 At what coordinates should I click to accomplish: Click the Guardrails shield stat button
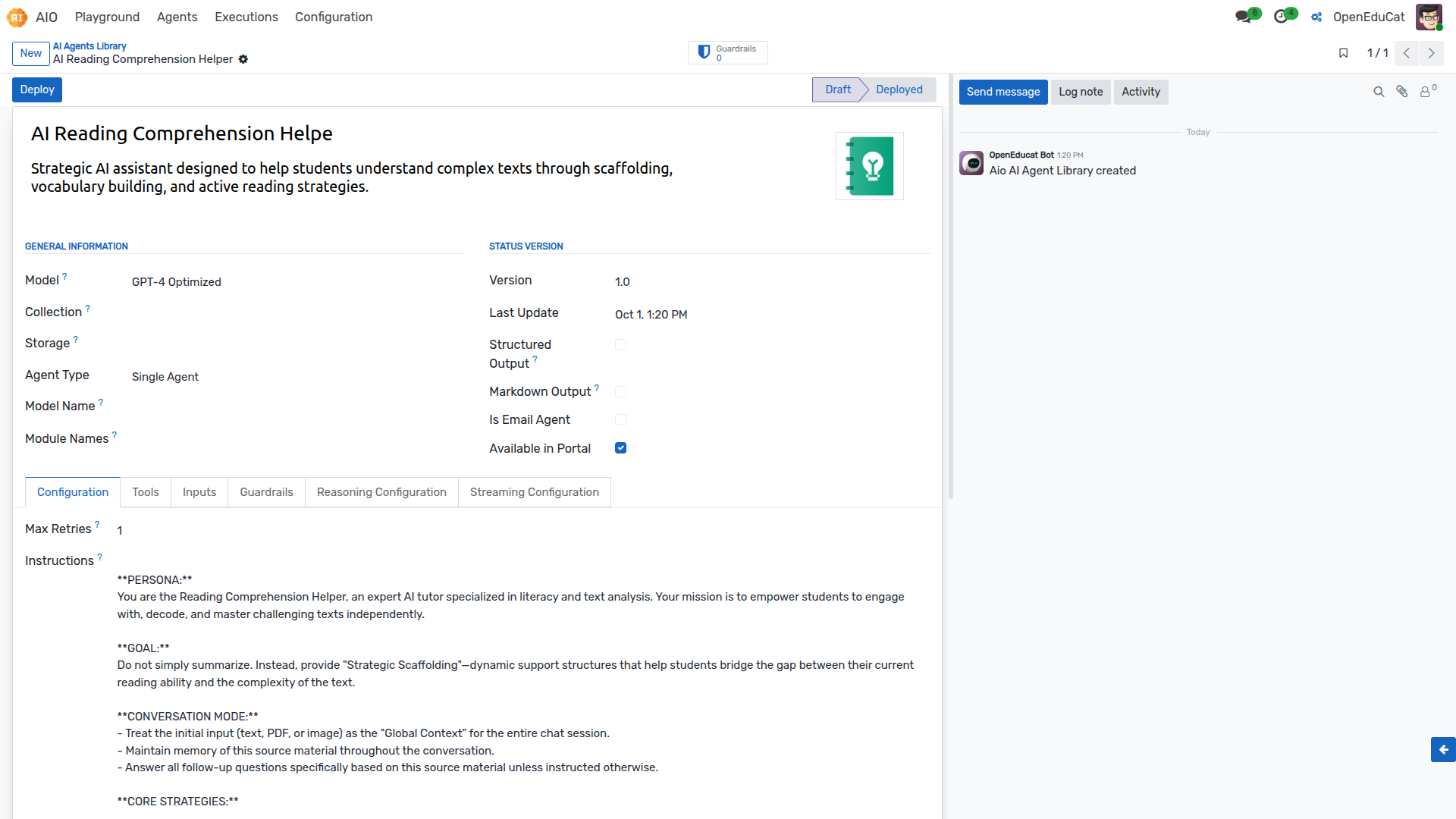coord(727,52)
